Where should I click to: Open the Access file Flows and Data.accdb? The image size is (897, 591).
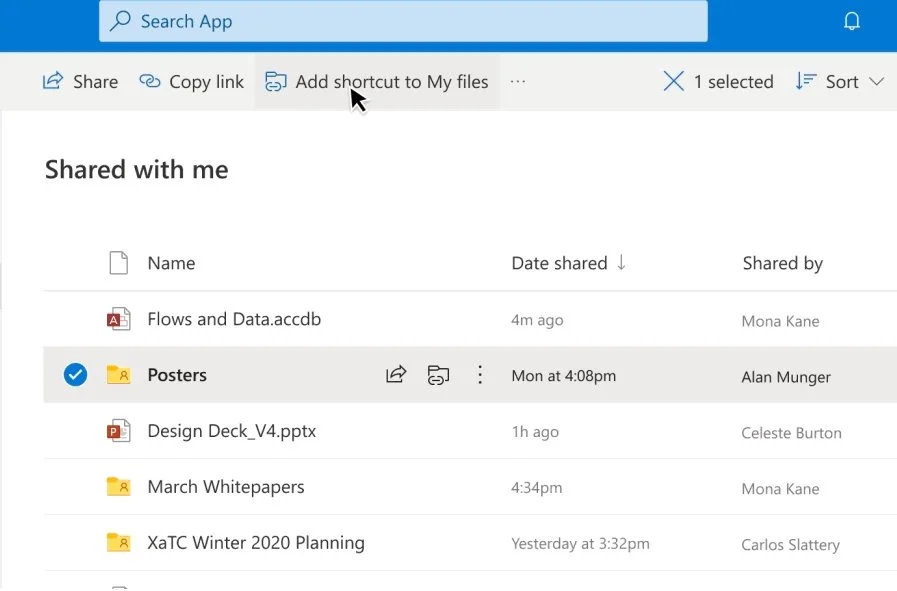point(234,318)
